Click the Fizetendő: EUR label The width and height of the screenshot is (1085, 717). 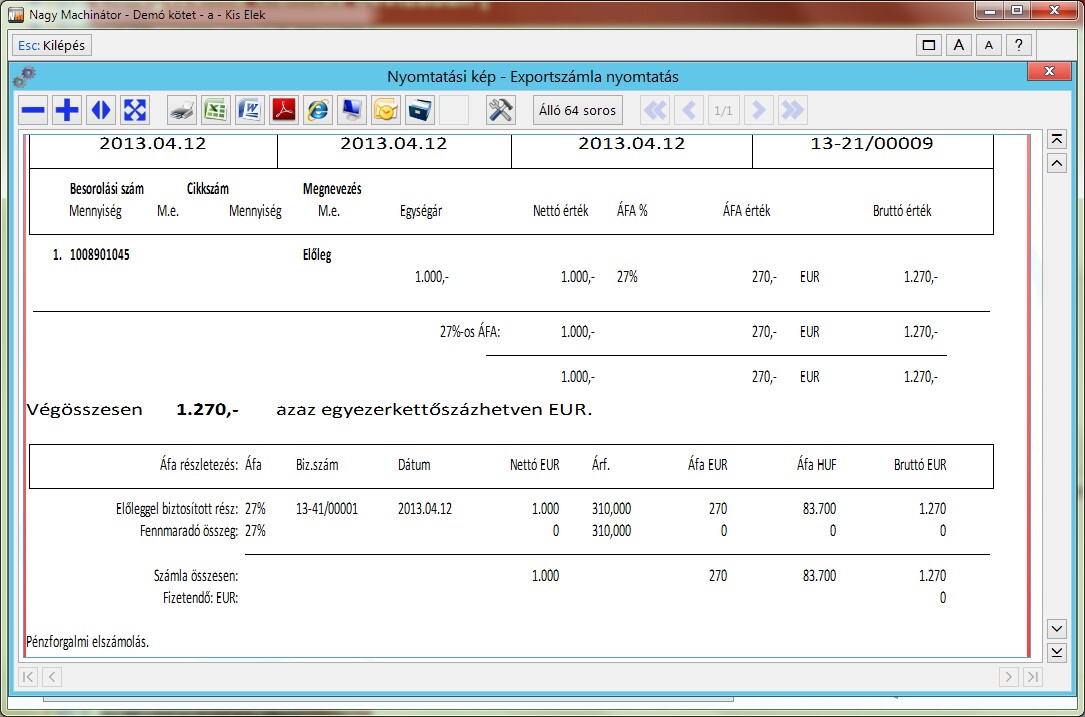(200, 598)
